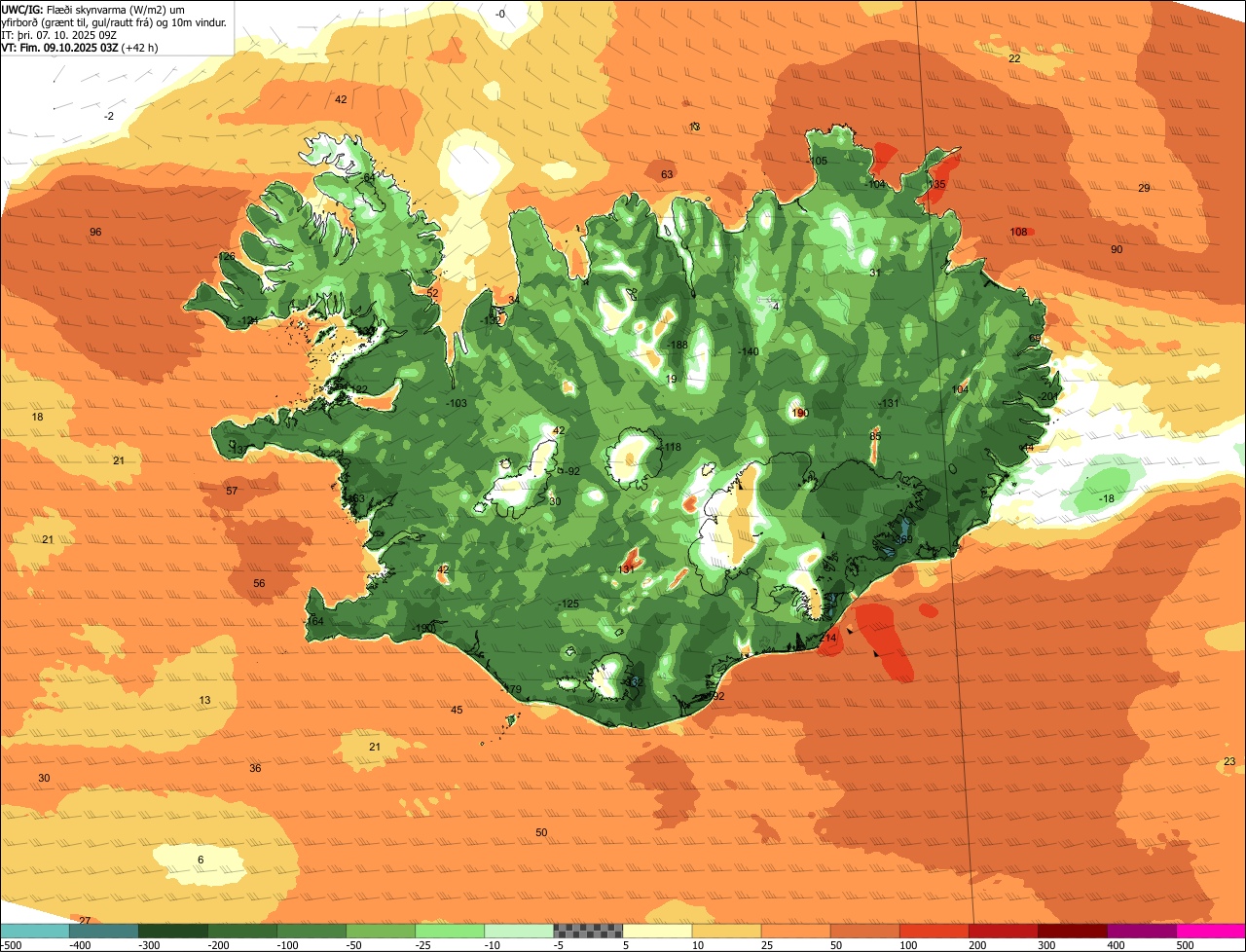The width and height of the screenshot is (1246, 952).
Task: Click the map value -92 in central Iceland
Action: tap(570, 471)
